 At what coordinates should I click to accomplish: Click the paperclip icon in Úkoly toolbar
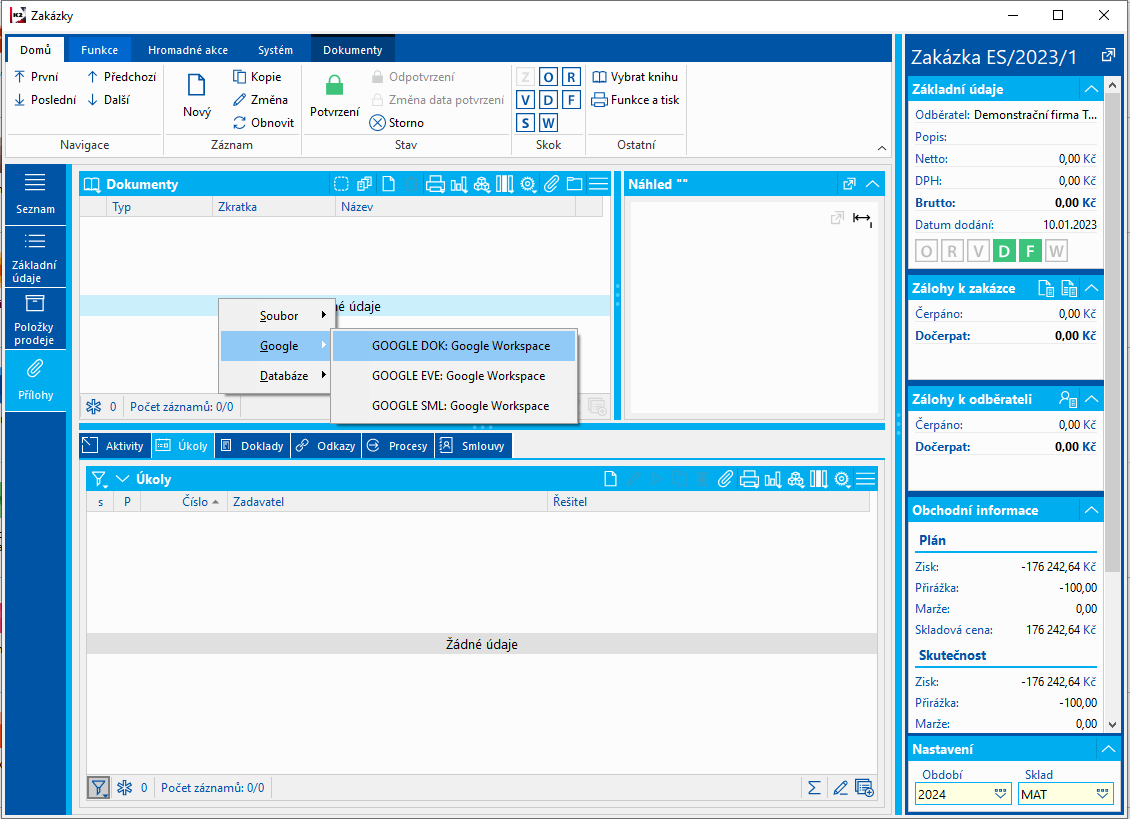point(726,479)
